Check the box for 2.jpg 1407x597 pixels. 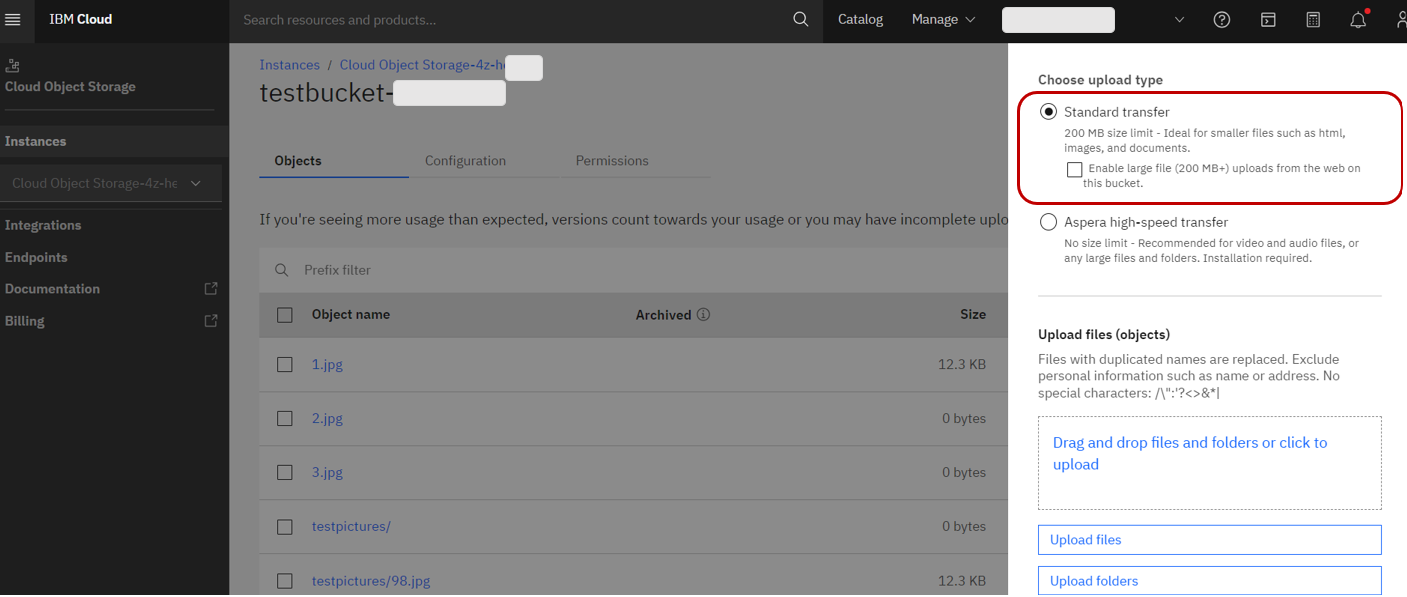click(285, 419)
